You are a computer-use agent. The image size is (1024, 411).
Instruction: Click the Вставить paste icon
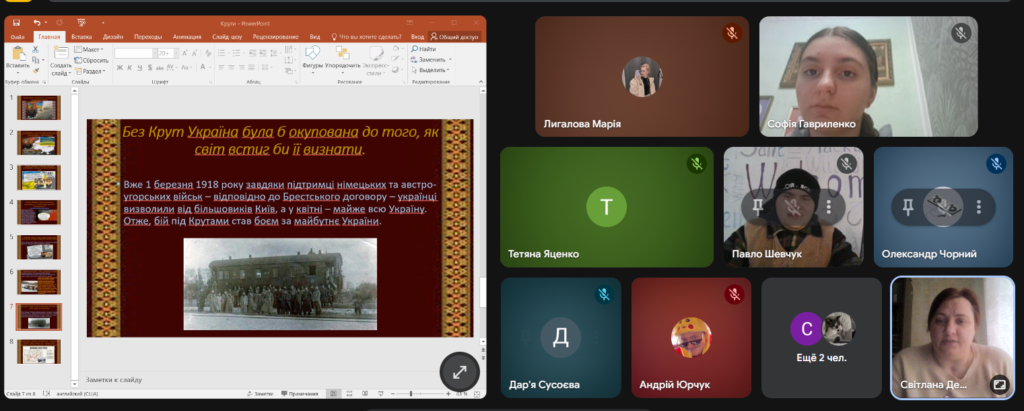tap(17, 56)
